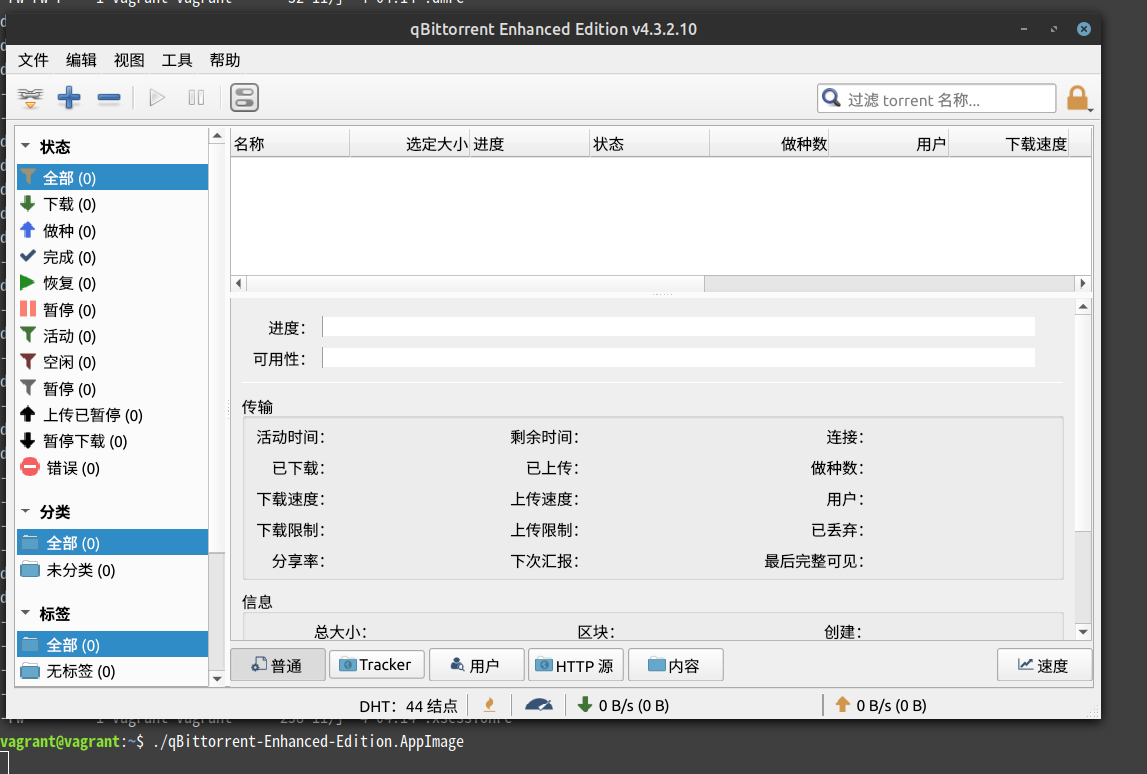Image resolution: width=1147 pixels, height=774 pixels.
Task: Select 暂停 (0) with red pause bars icon
Action: tap(113, 309)
